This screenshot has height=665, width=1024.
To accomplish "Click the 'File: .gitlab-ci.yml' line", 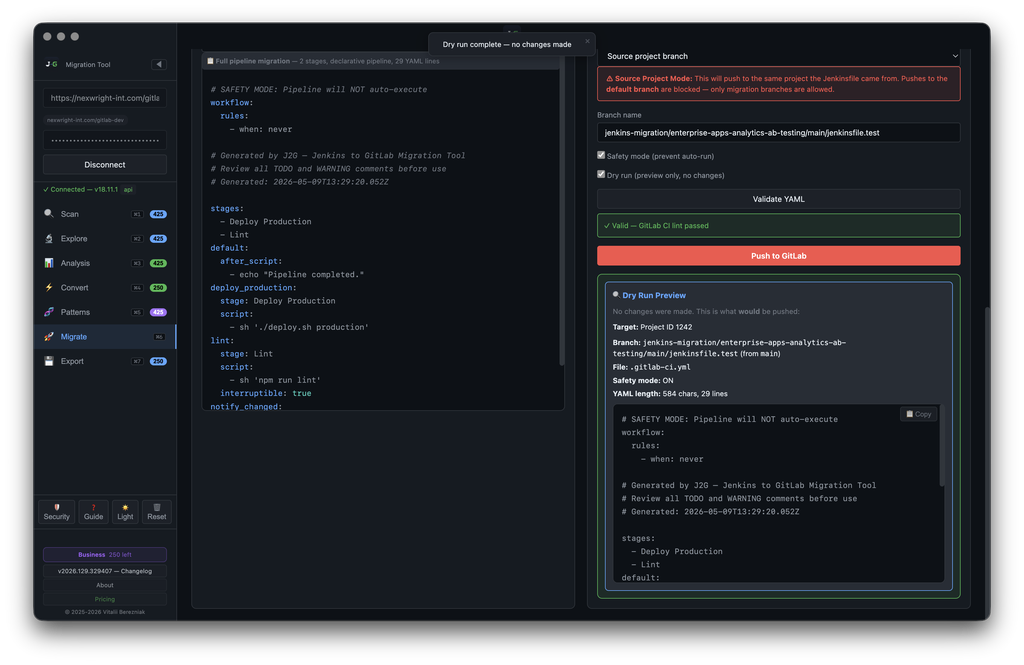I will 651,367.
